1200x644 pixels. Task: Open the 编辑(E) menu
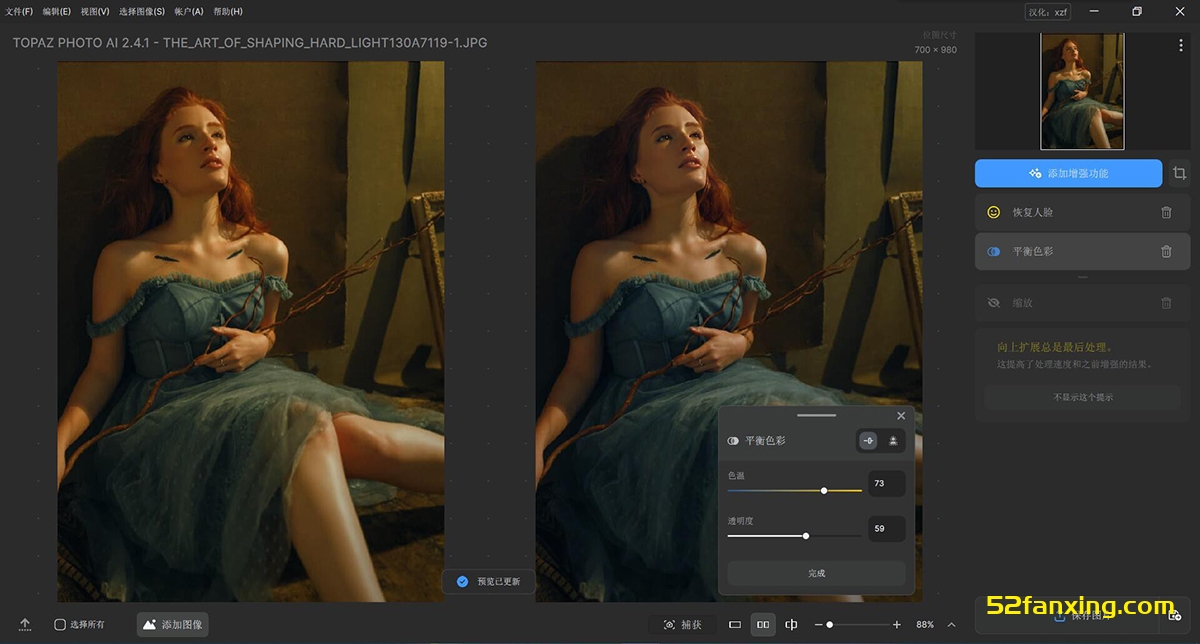point(56,12)
